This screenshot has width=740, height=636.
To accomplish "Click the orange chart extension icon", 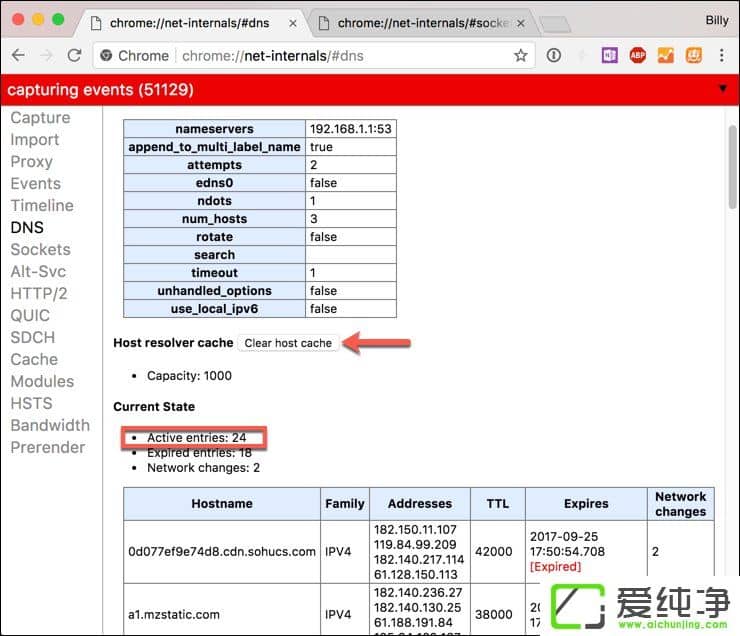I will tap(665, 56).
